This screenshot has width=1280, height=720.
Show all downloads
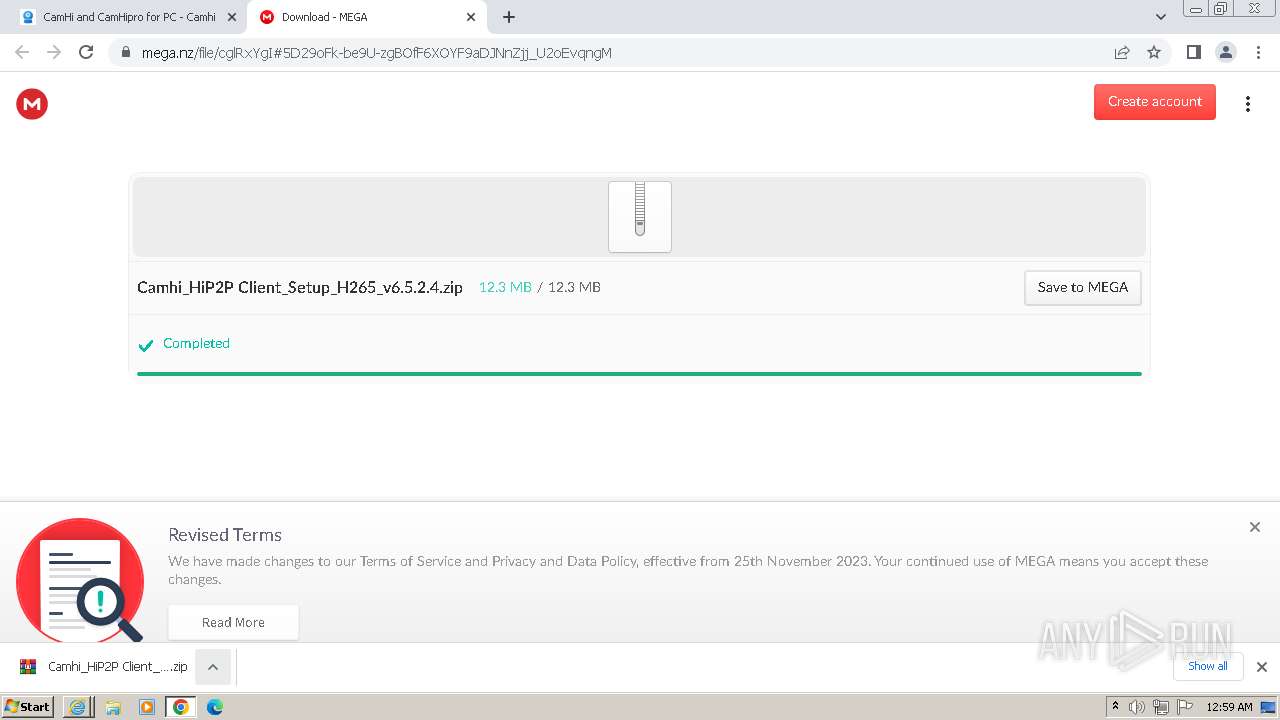(x=1207, y=666)
